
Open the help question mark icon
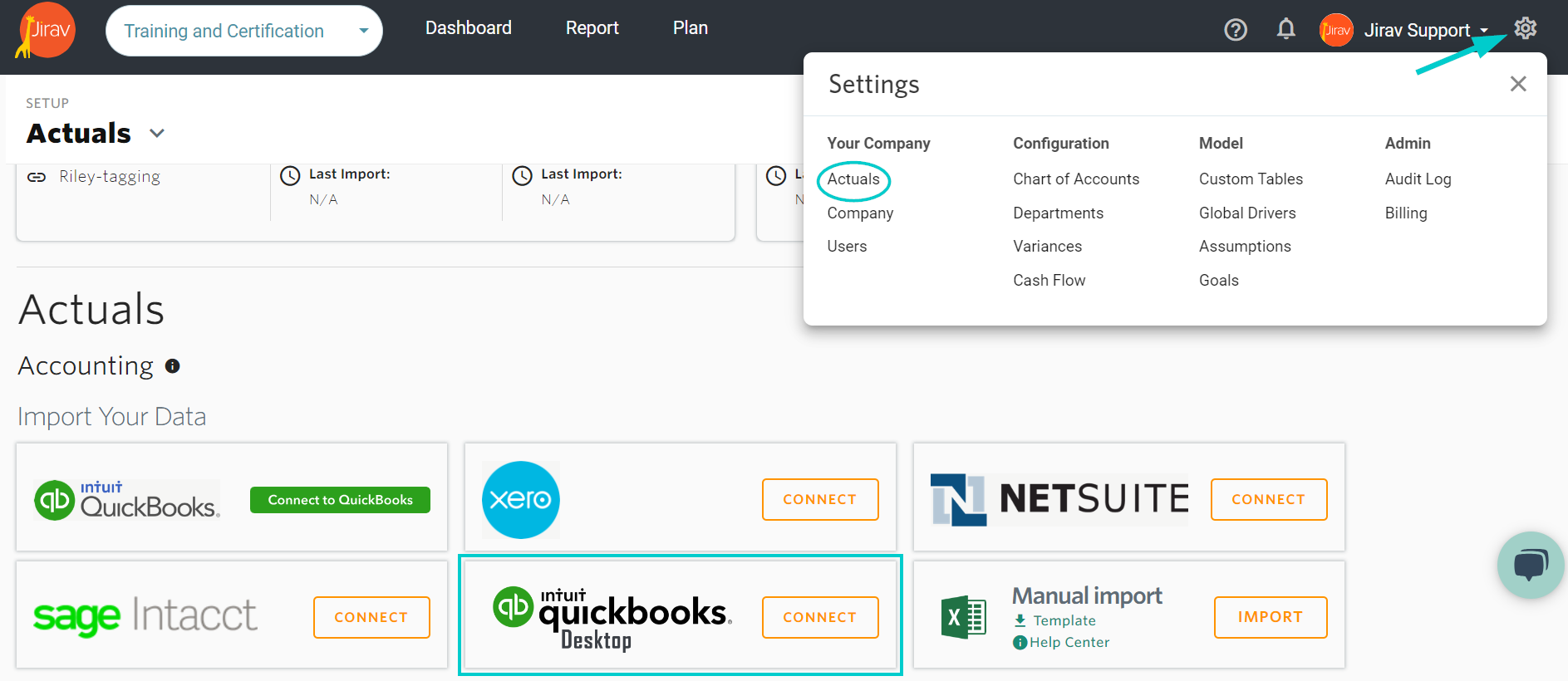[x=1236, y=30]
